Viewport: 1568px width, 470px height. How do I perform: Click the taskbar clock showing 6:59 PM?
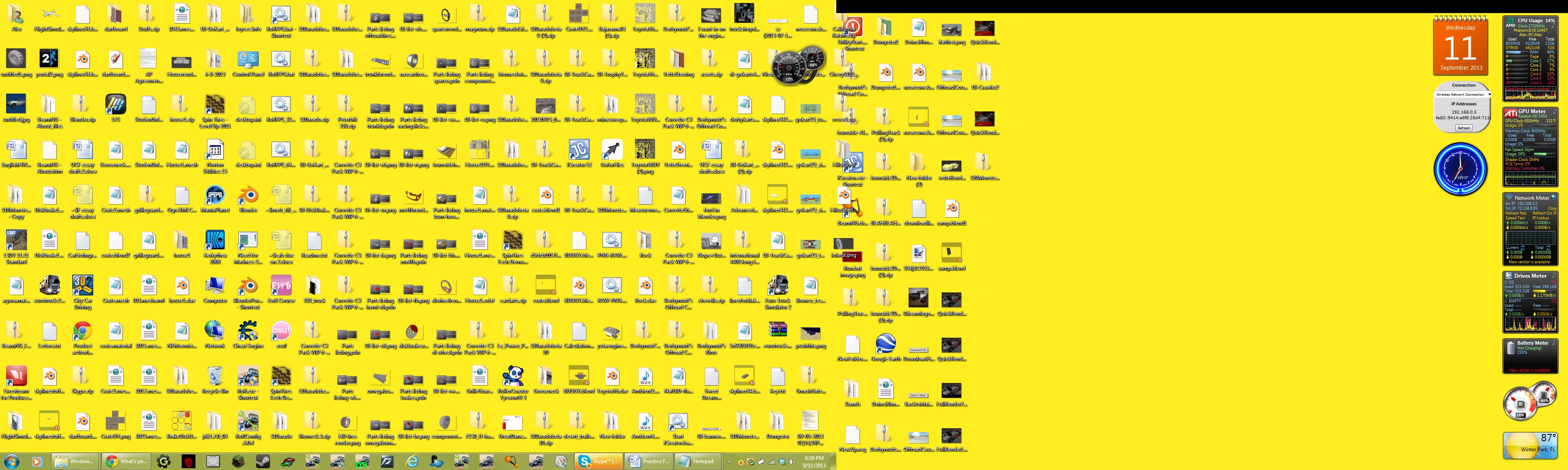(814, 461)
